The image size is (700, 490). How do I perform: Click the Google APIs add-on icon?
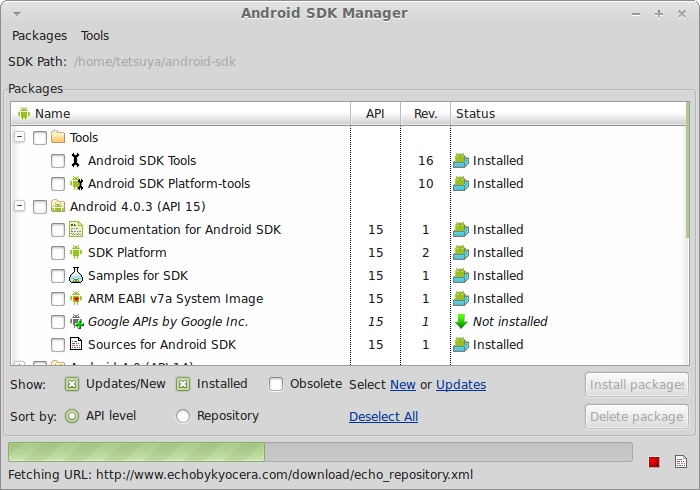tap(77, 321)
